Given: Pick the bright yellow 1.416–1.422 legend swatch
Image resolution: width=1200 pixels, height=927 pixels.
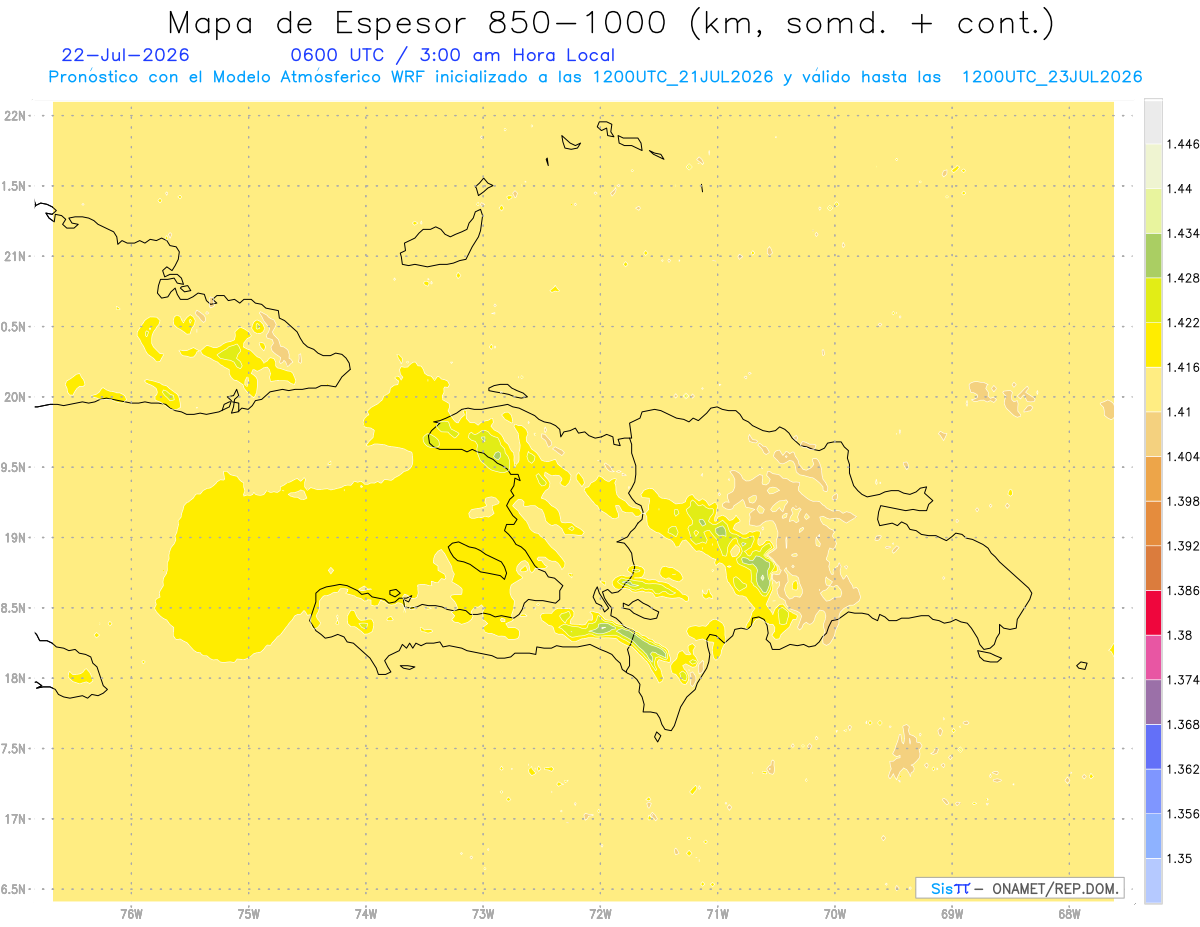Looking at the screenshot, I should click(x=1153, y=344).
